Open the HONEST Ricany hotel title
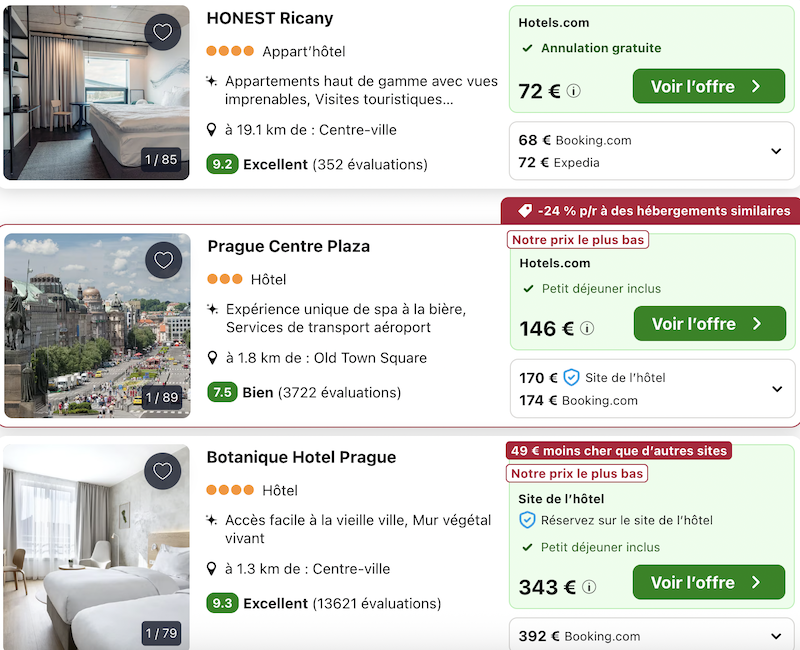Viewport: 800px width, 650px height. point(269,18)
